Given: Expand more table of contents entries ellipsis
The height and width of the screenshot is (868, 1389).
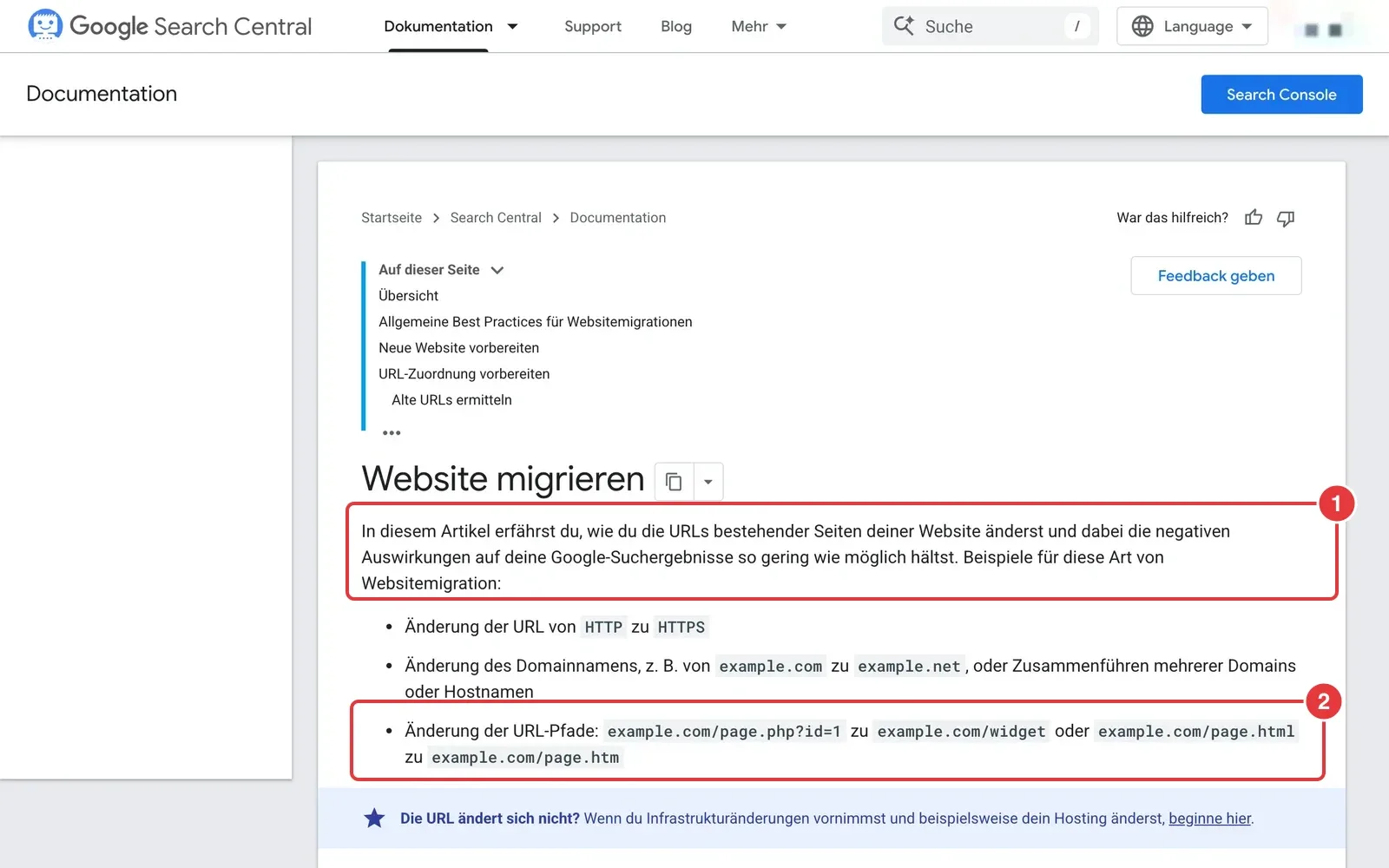Looking at the screenshot, I should pos(392,432).
